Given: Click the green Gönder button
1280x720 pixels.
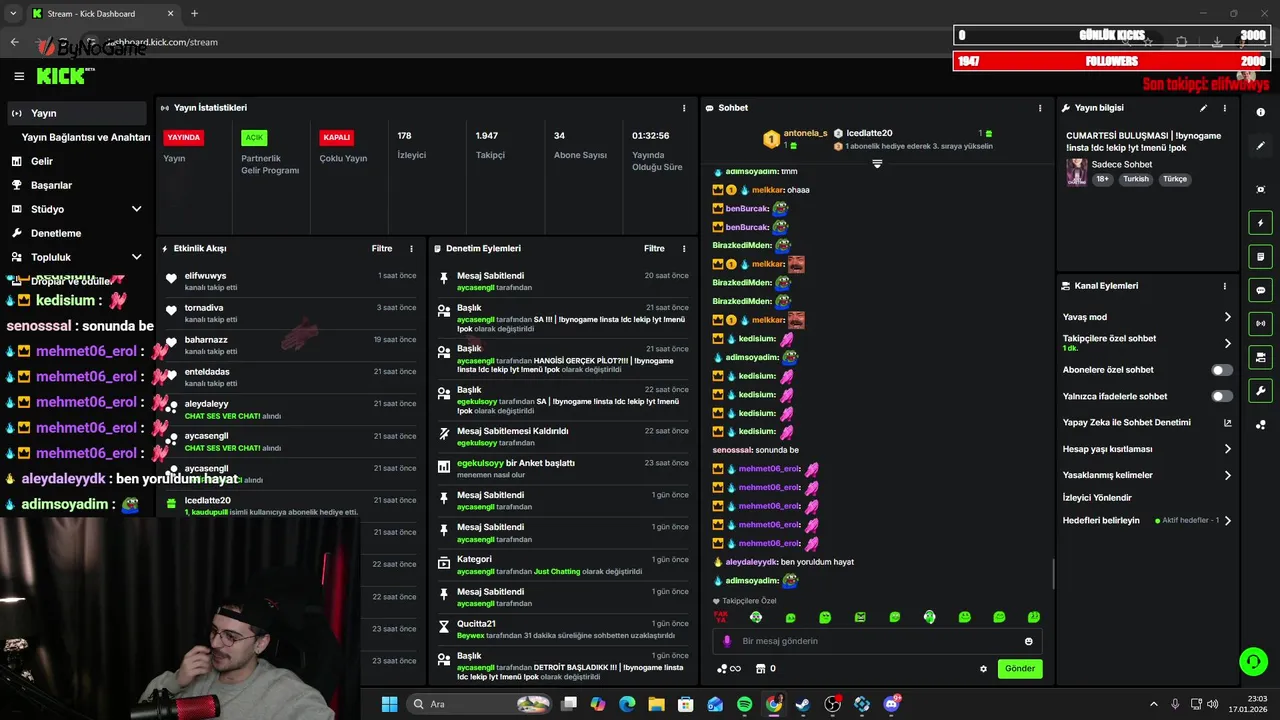Looking at the screenshot, I should tap(1020, 669).
